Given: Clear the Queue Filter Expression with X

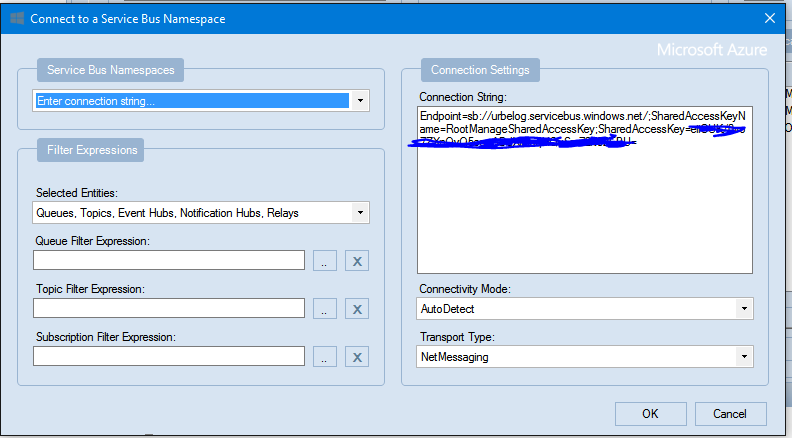Looking at the screenshot, I should tap(358, 260).
